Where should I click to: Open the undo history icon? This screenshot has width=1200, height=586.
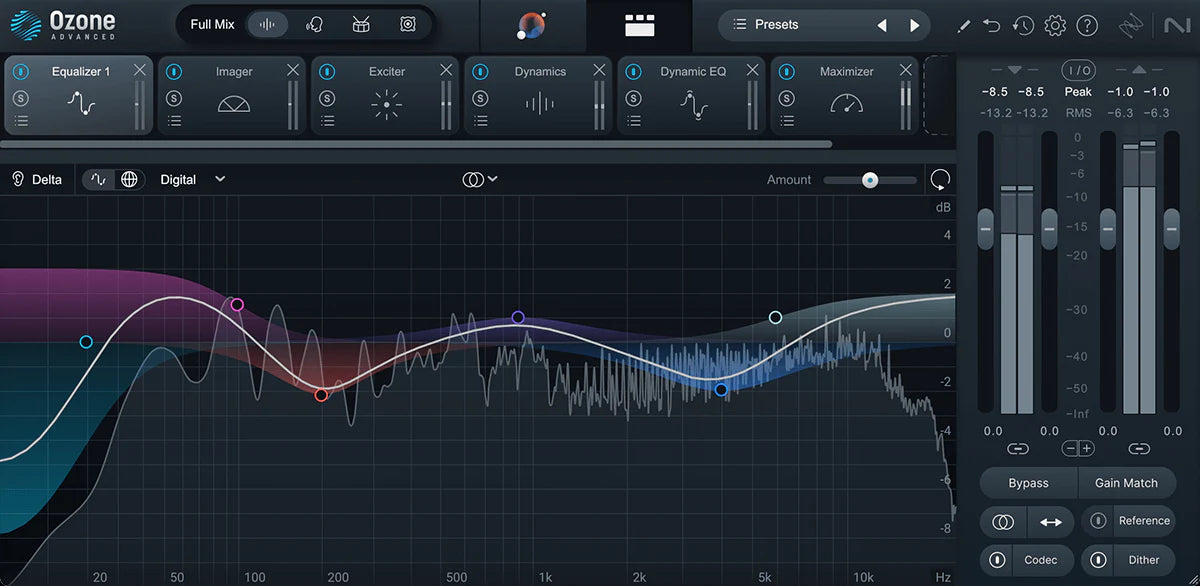(x=1023, y=25)
